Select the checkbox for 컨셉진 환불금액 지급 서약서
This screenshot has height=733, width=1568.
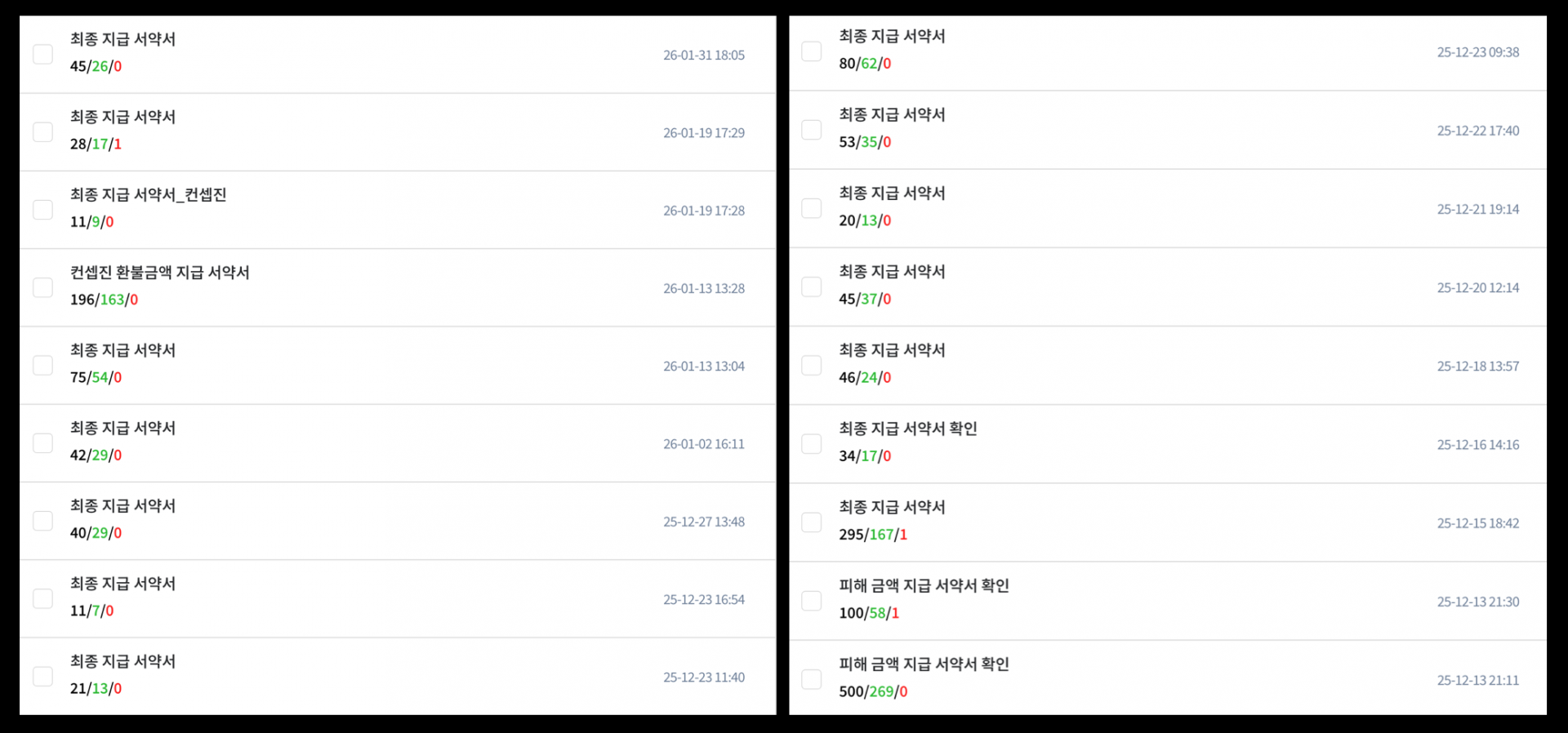tap(42, 288)
